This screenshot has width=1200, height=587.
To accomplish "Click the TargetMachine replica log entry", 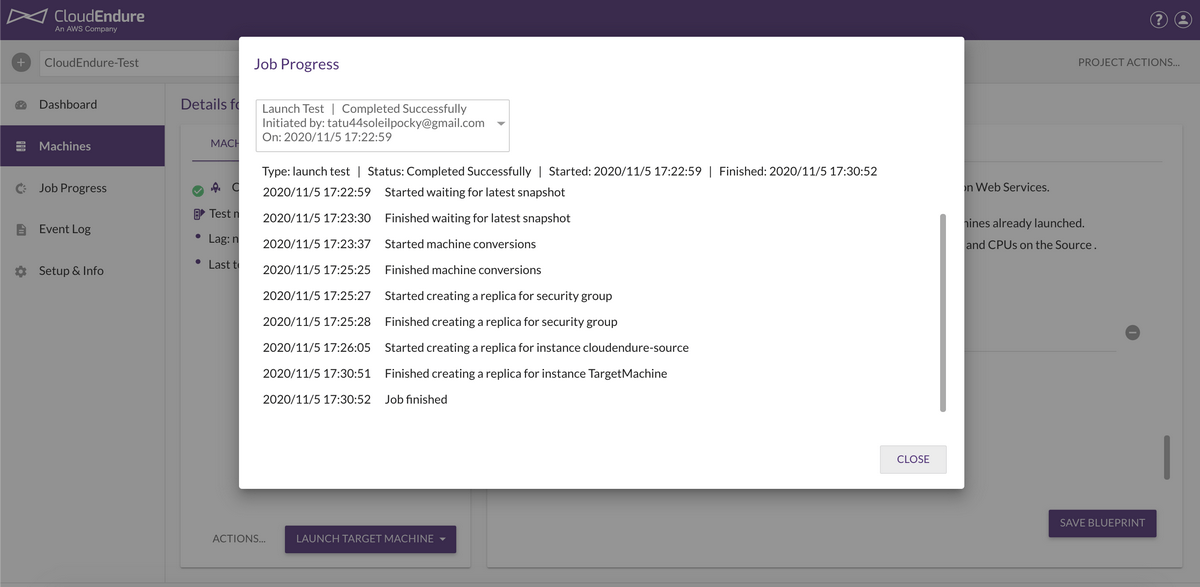I will (x=526, y=374).
